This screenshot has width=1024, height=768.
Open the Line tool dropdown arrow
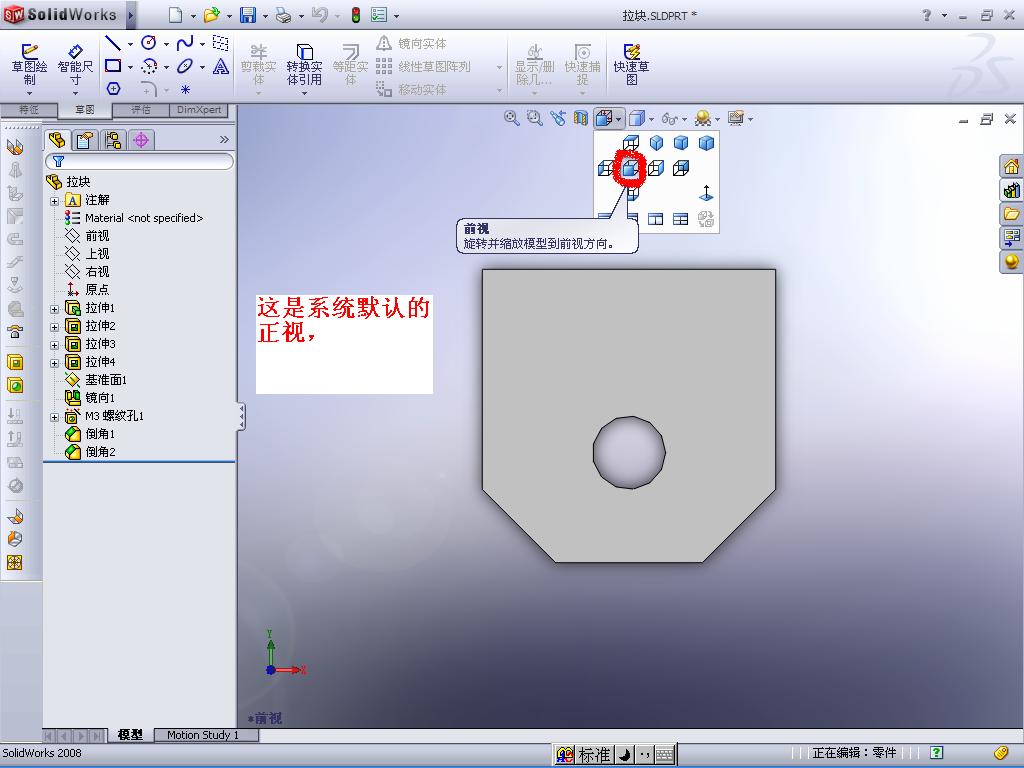point(130,44)
